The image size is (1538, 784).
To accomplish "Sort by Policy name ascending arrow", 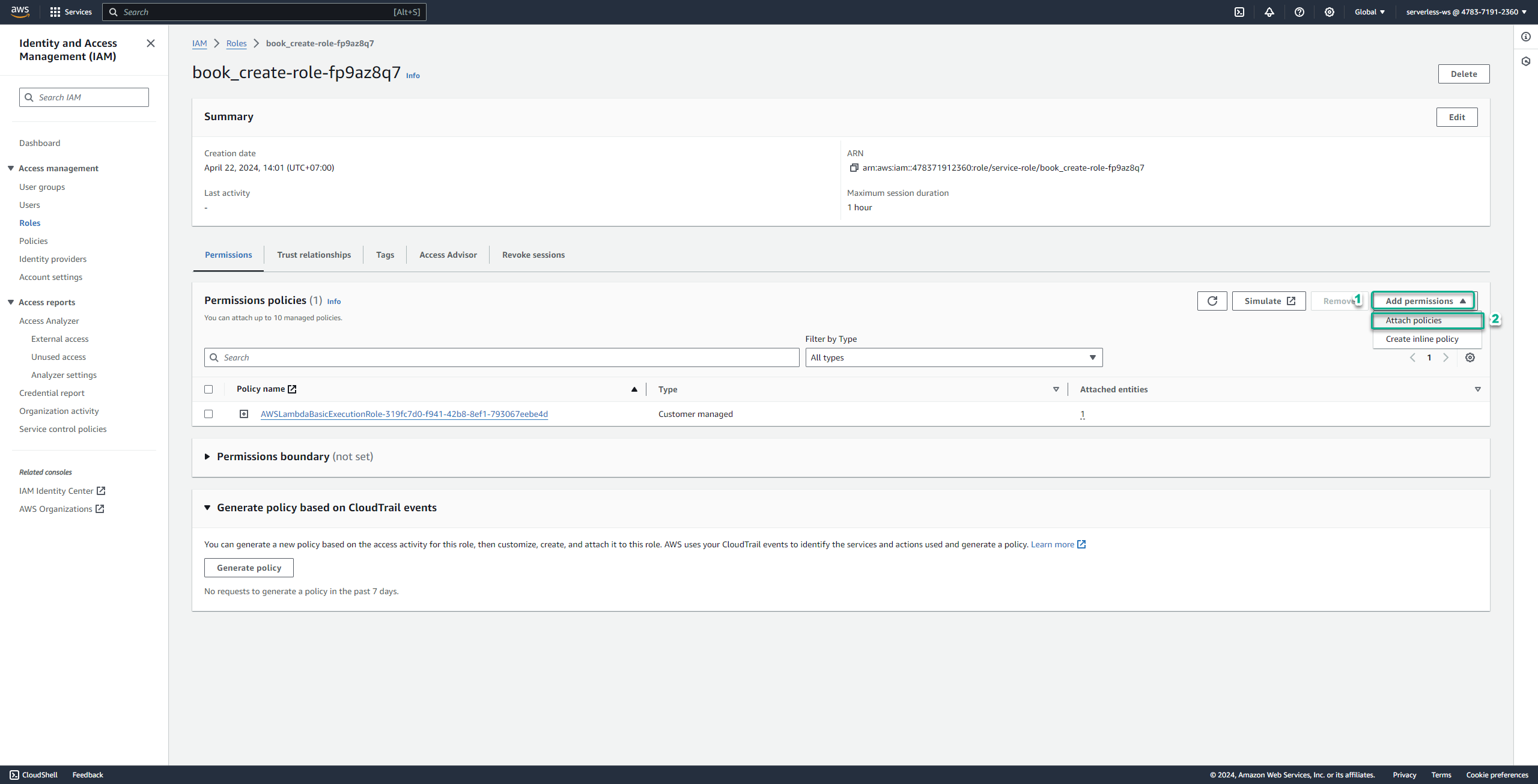I will [634, 389].
